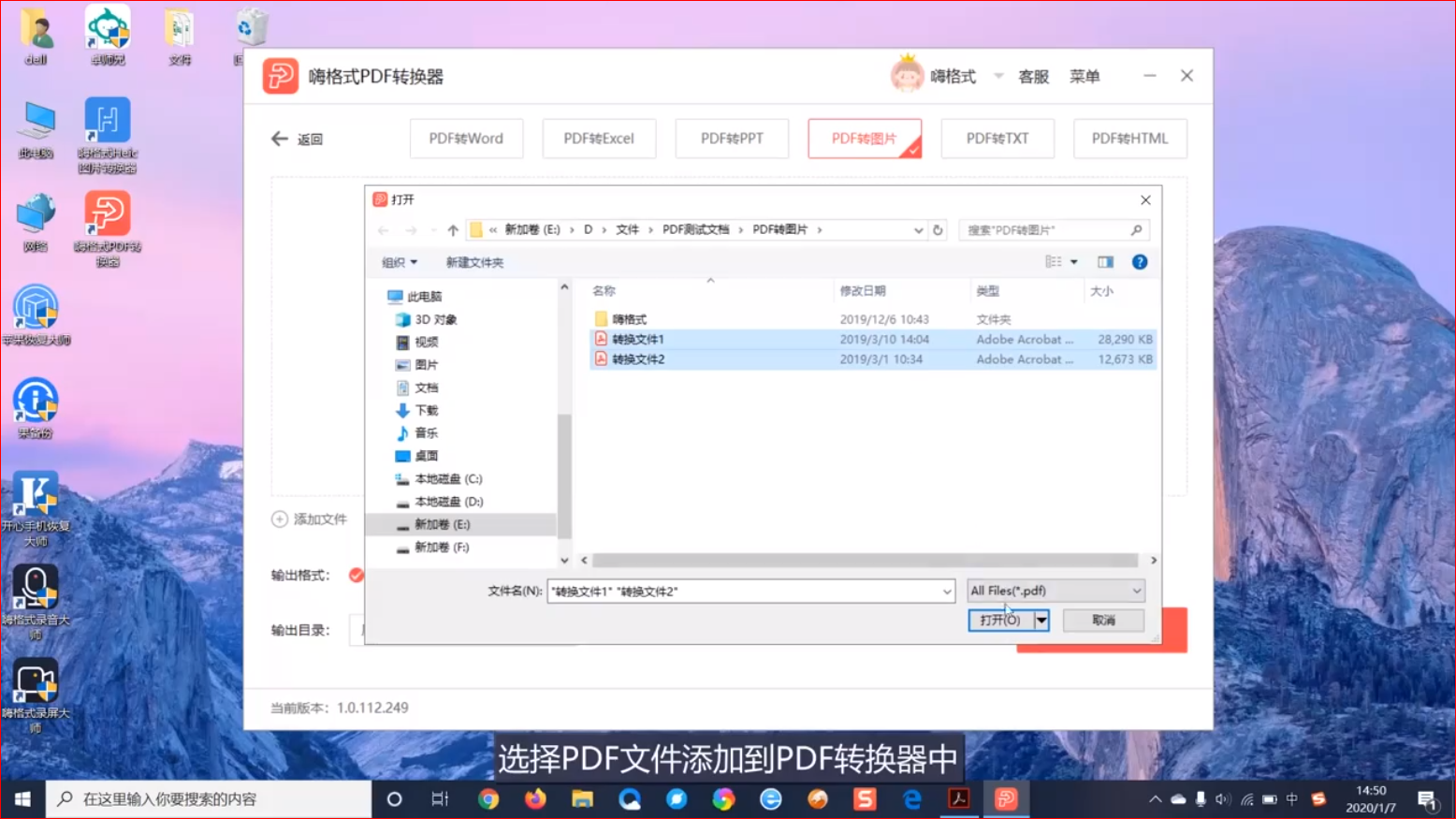Click the 新加卷 (E:) breadcrumb segment
The width and height of the screenshot is (1456, 819).
coord(531,229)
